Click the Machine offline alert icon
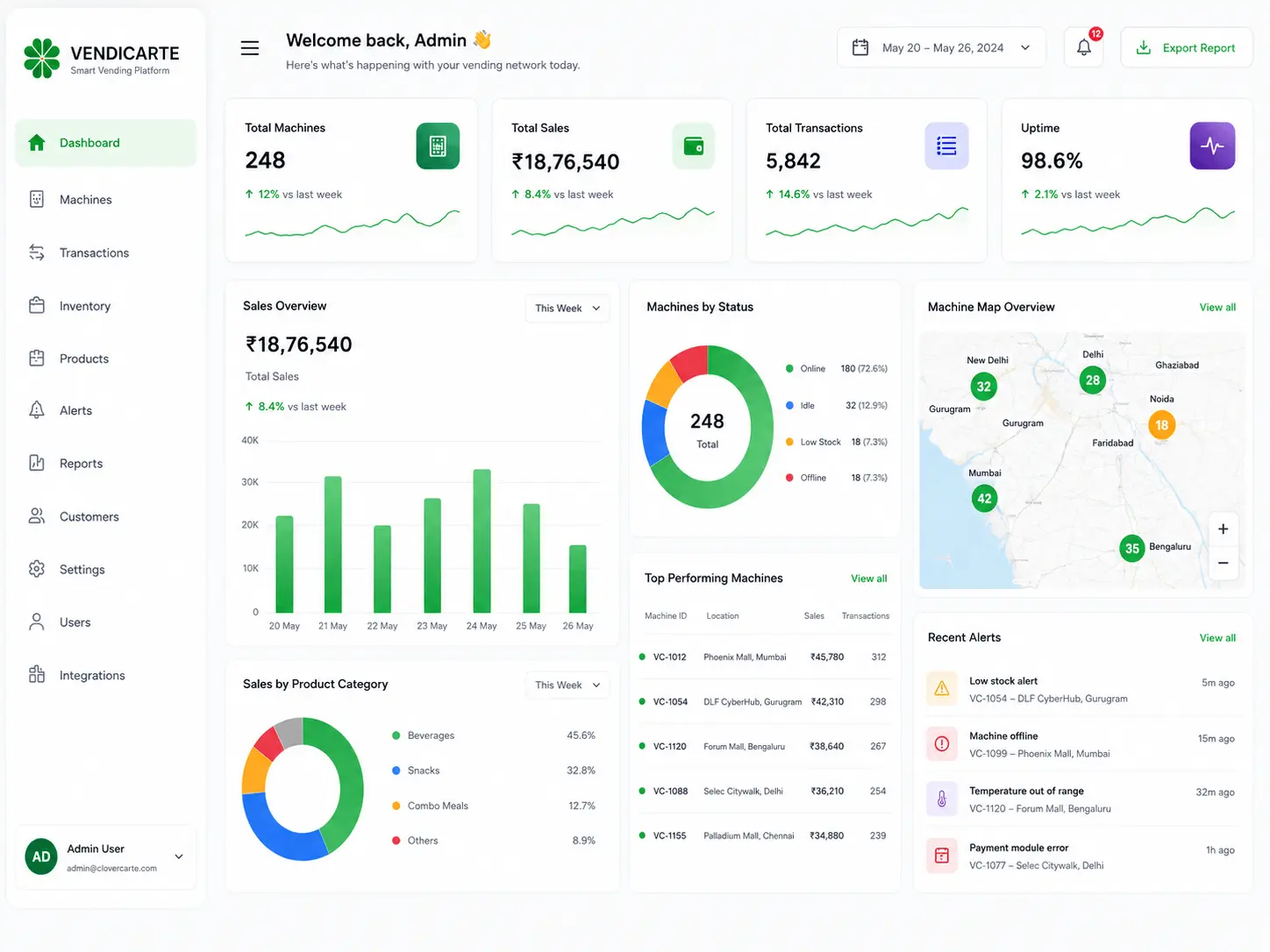The height and width of the screenshot is (952, 1270). coord(941,744)
